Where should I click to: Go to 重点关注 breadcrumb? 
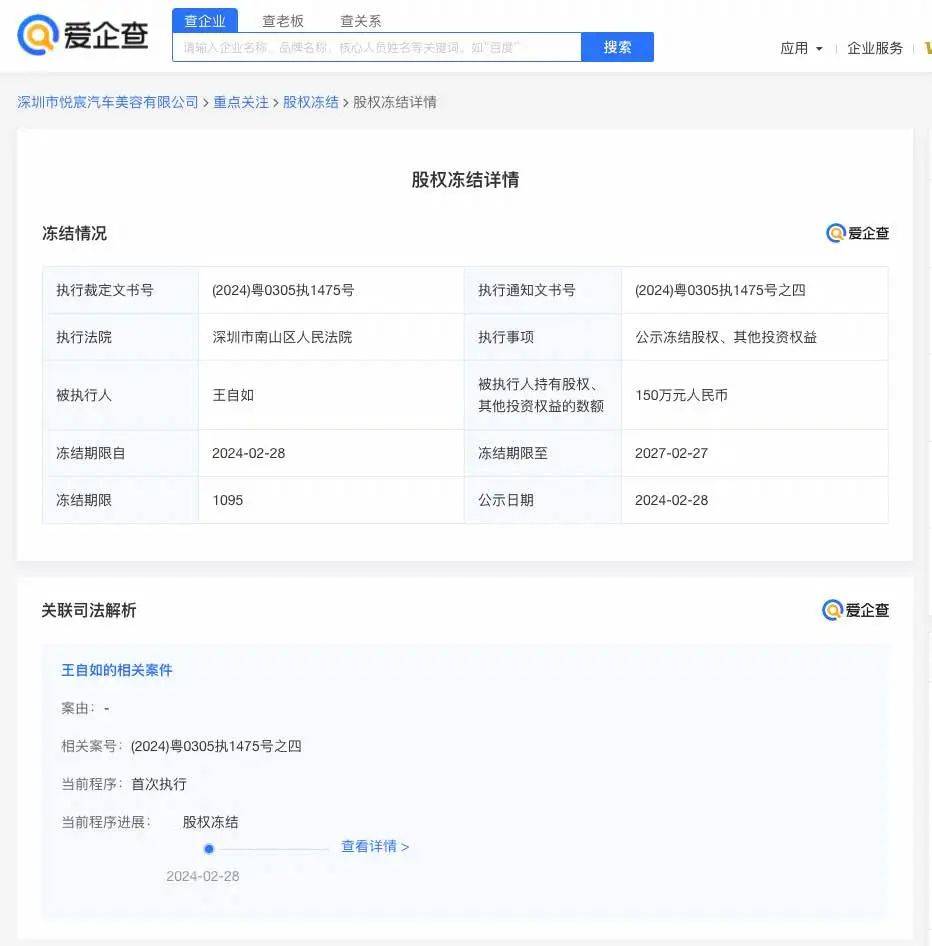(241, 102)
